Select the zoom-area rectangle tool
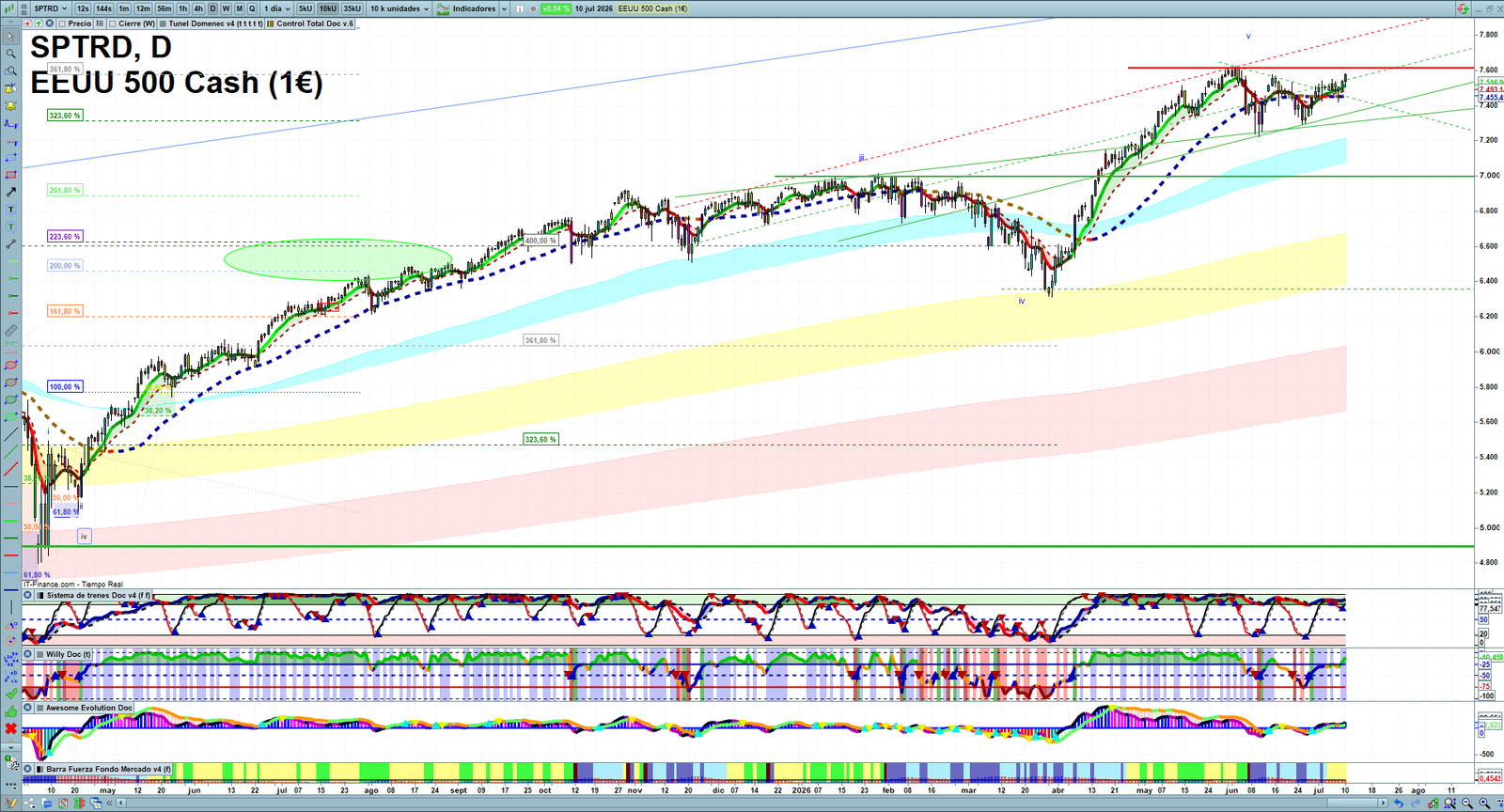Image resolution: width=1504 pixels, height=812 pixels. [10, 70]
